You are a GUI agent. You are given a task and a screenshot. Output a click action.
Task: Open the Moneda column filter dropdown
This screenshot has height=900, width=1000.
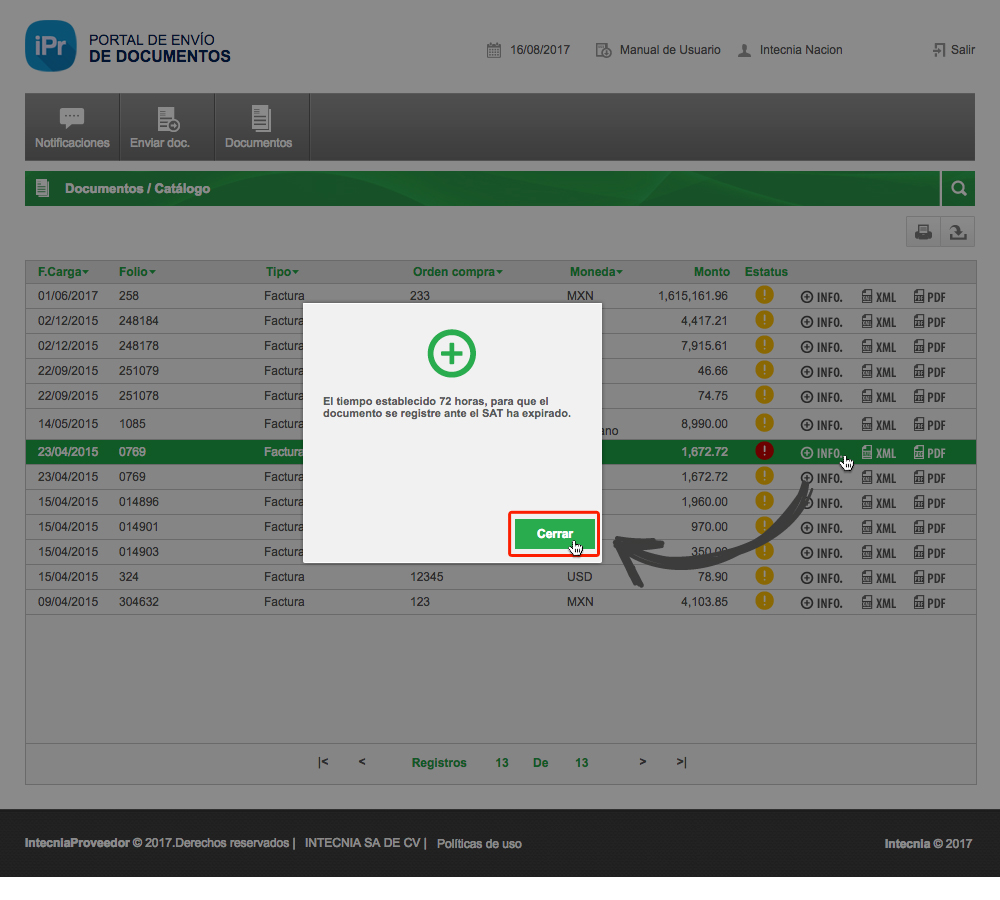[x=596, y=272]
